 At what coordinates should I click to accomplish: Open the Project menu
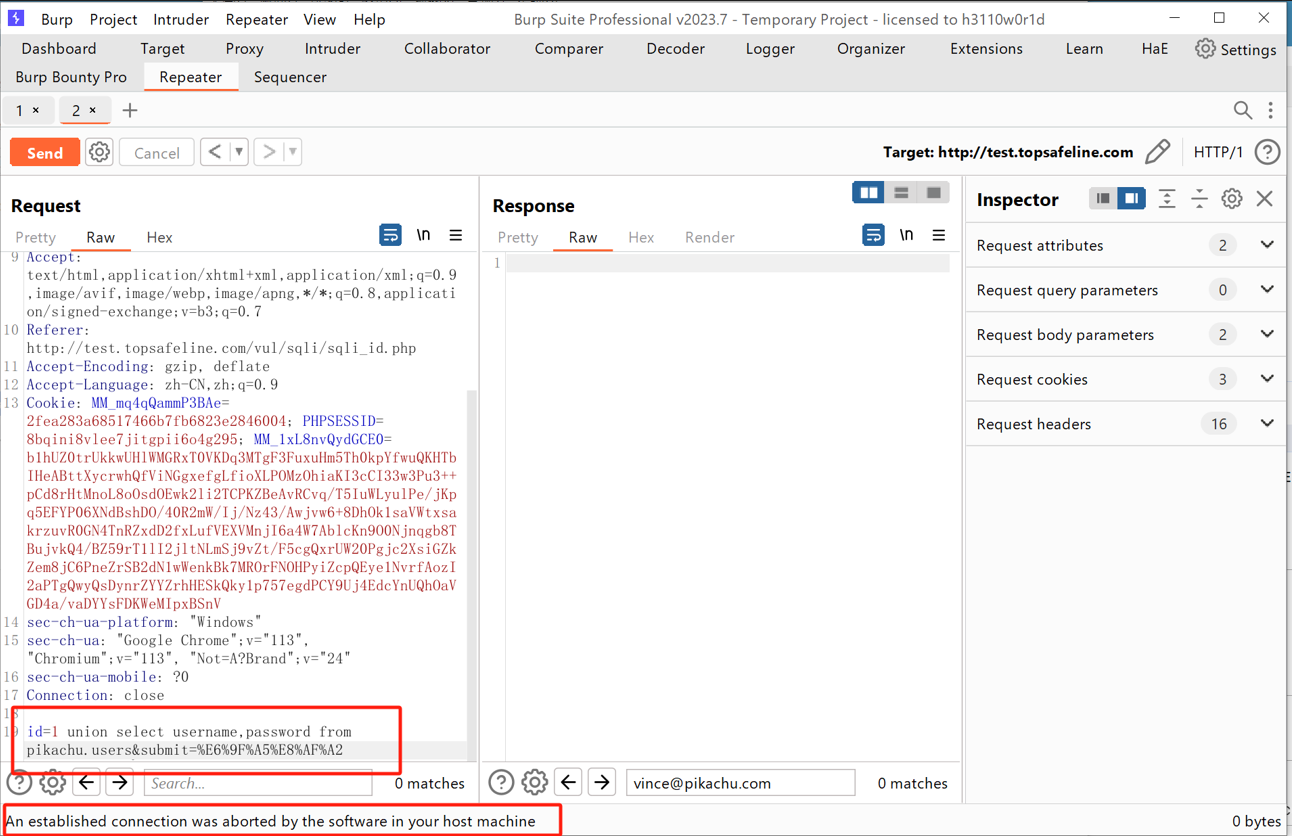click(x=113, y=19)
